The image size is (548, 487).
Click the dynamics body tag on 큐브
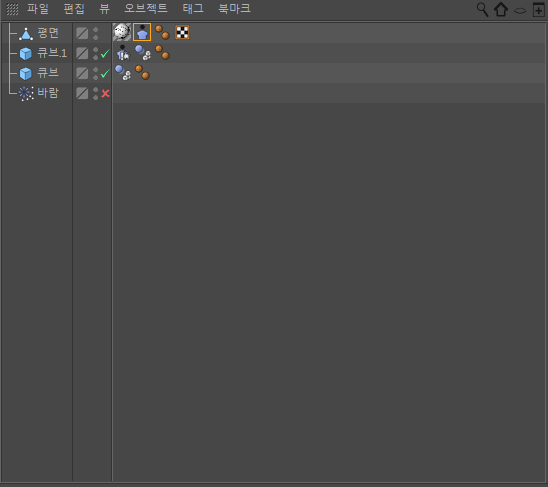123,73
